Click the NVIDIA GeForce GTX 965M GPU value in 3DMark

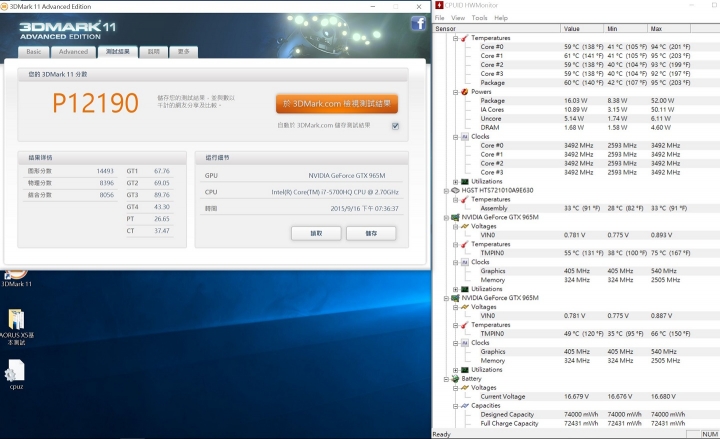pyautogui.click(x=347, y=176)
